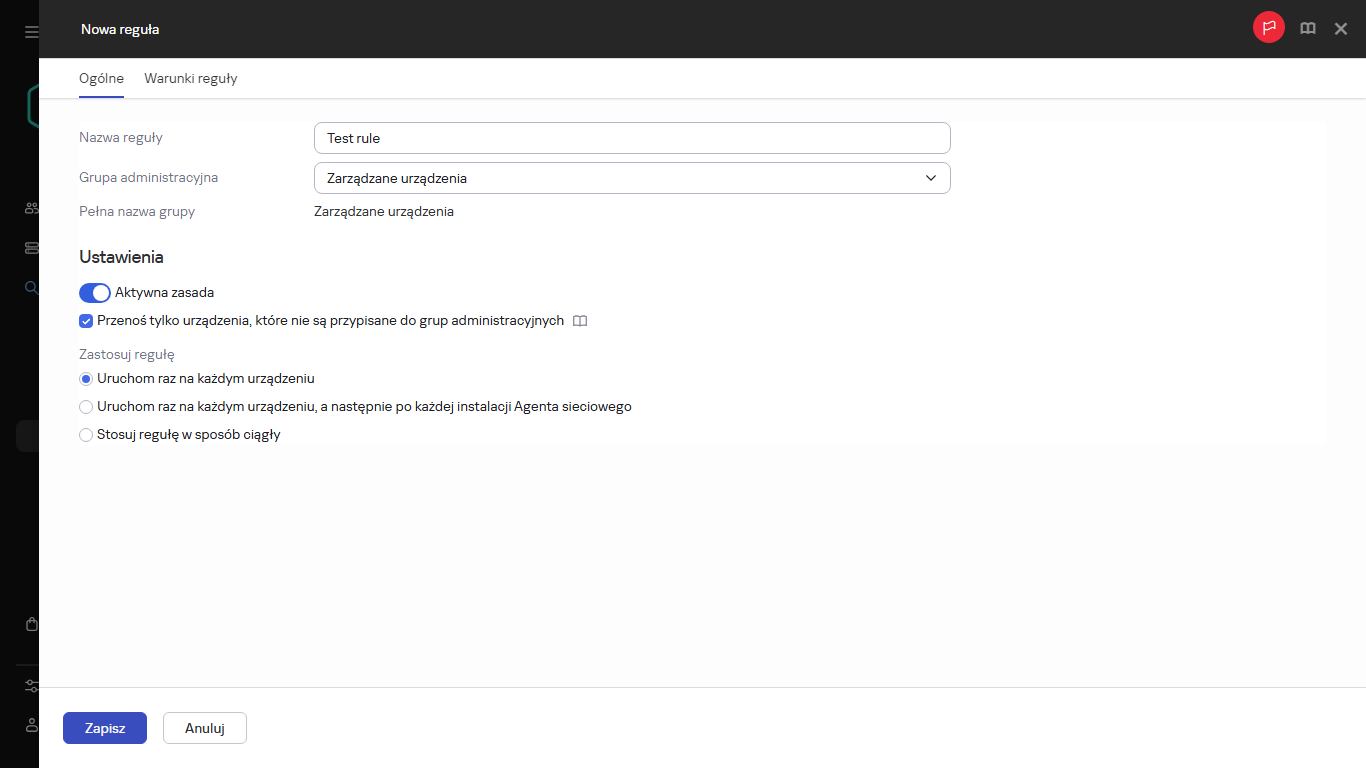Open the hamburger main menu
This screenshot has height=768, width=1366.
pos(31,32)
